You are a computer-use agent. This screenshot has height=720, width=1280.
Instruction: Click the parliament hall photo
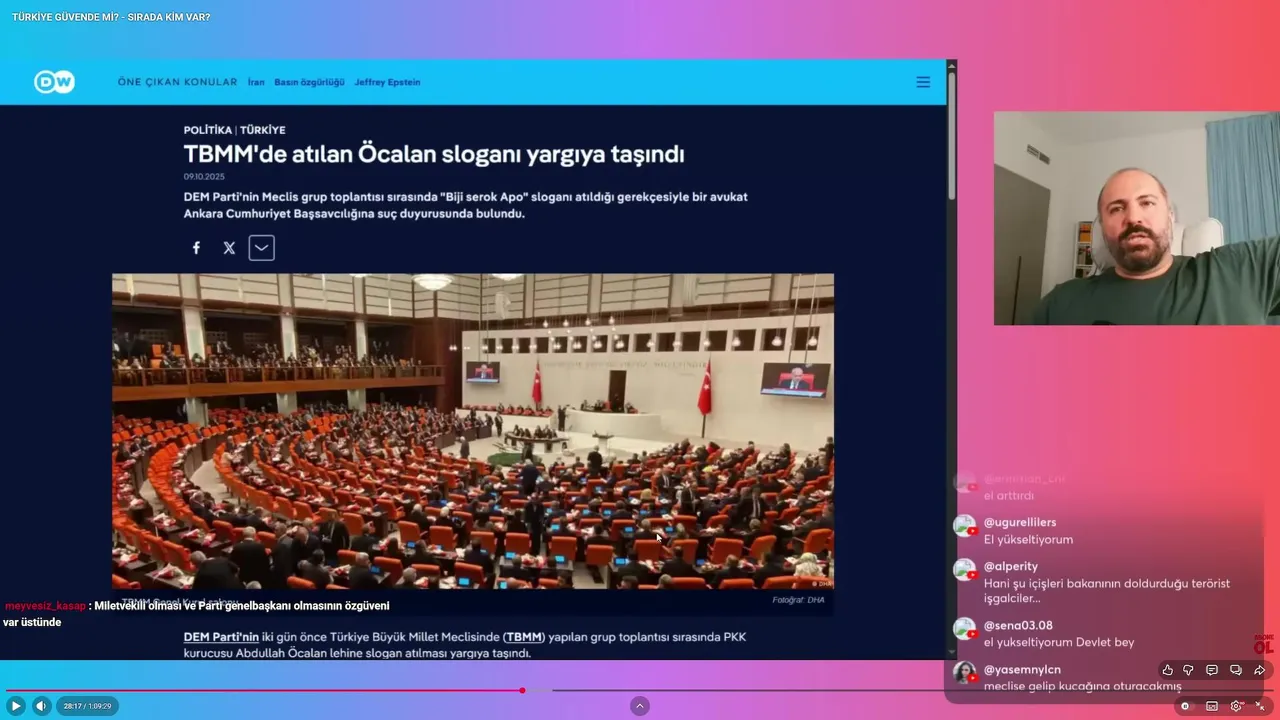[473, 431]
